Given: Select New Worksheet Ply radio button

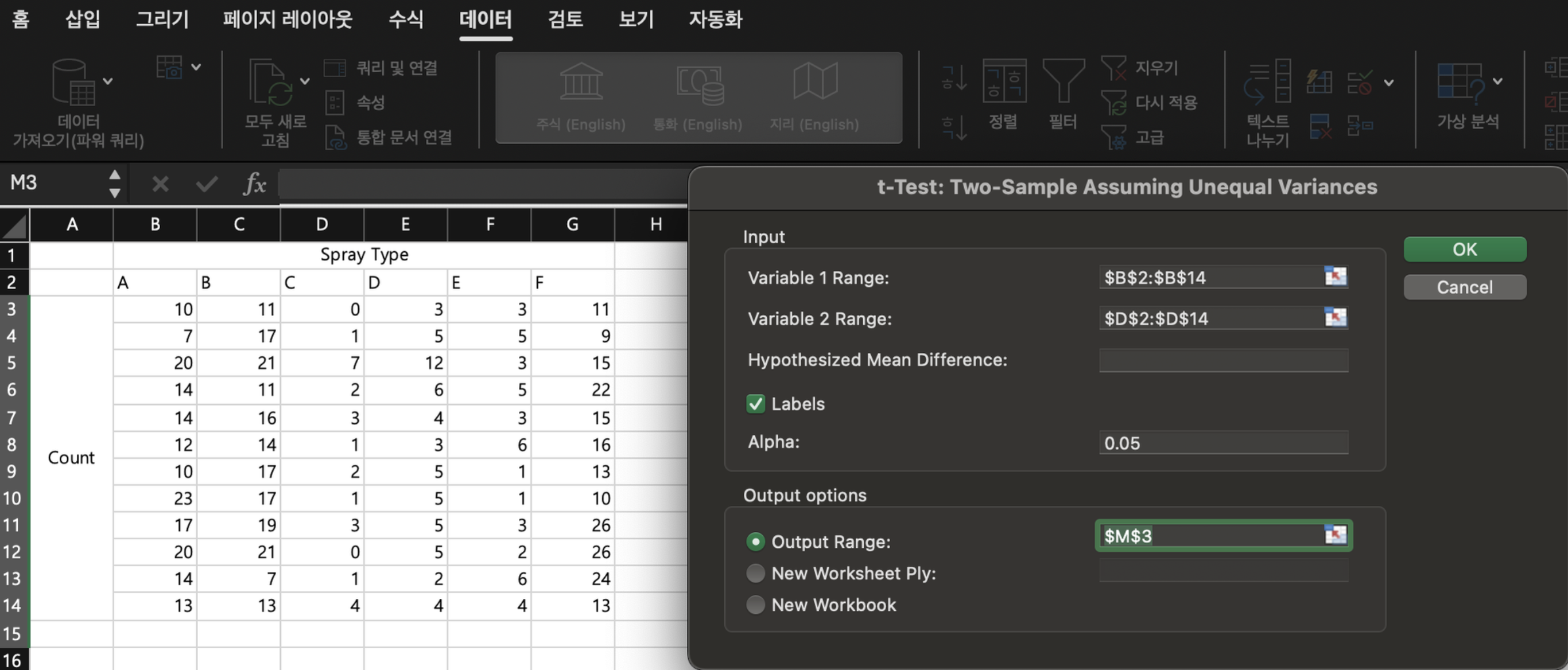Looking at the screenshot, I should click(755, 573).
